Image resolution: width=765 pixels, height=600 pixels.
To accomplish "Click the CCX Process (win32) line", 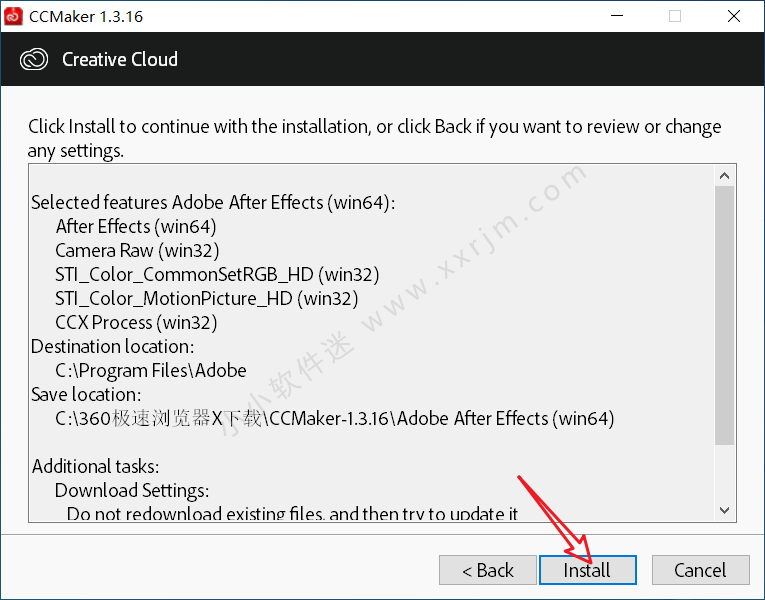I will 136,322.
